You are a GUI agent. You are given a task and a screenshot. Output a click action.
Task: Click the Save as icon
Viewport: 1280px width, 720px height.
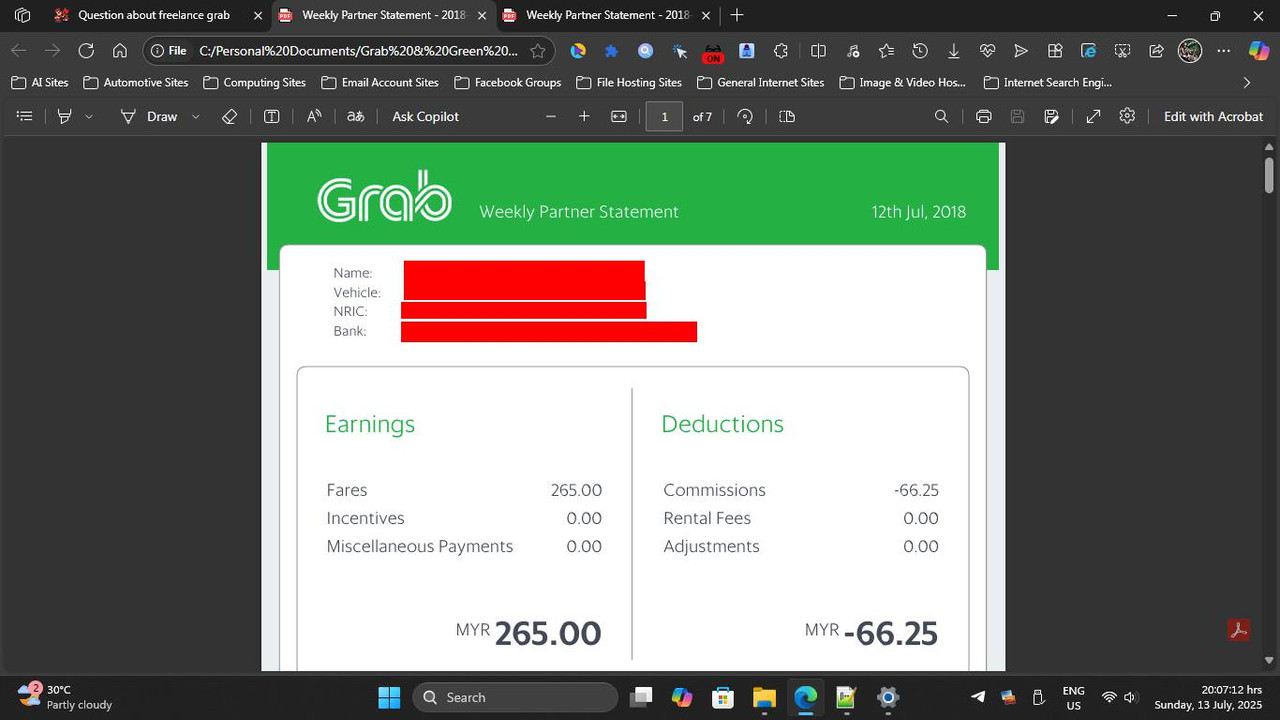(x=1051, y=117)
